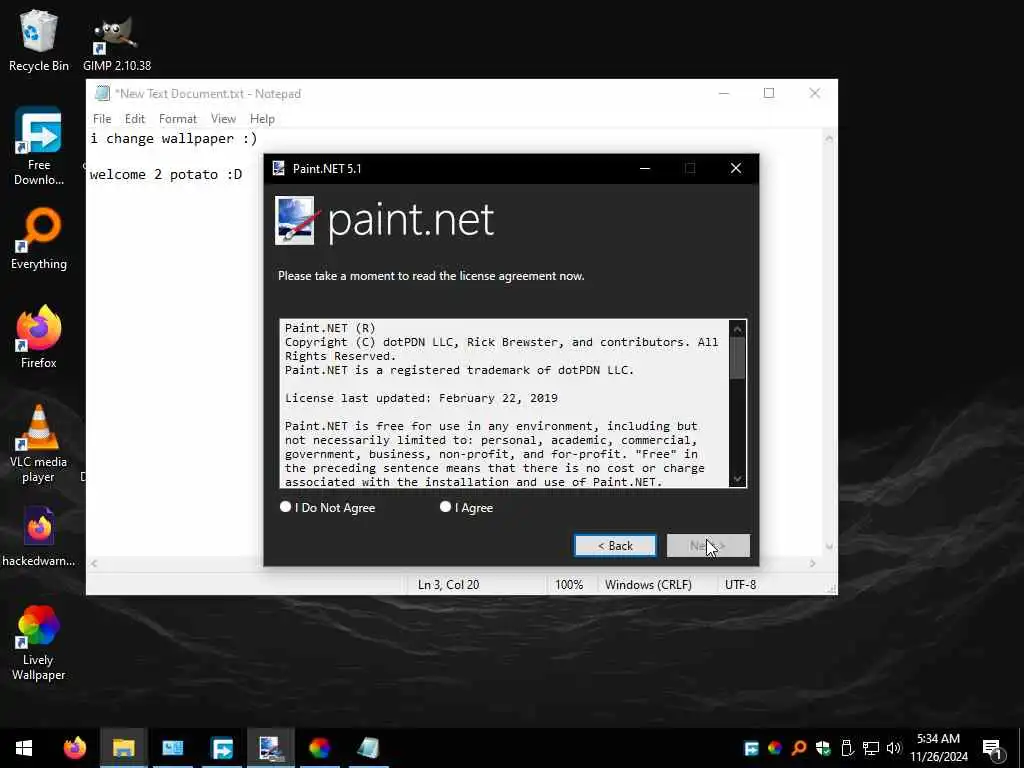The height and width of the screenshot is (768, 1024).
Task: Select the I Agree radio button
Action: pos(445,507)
